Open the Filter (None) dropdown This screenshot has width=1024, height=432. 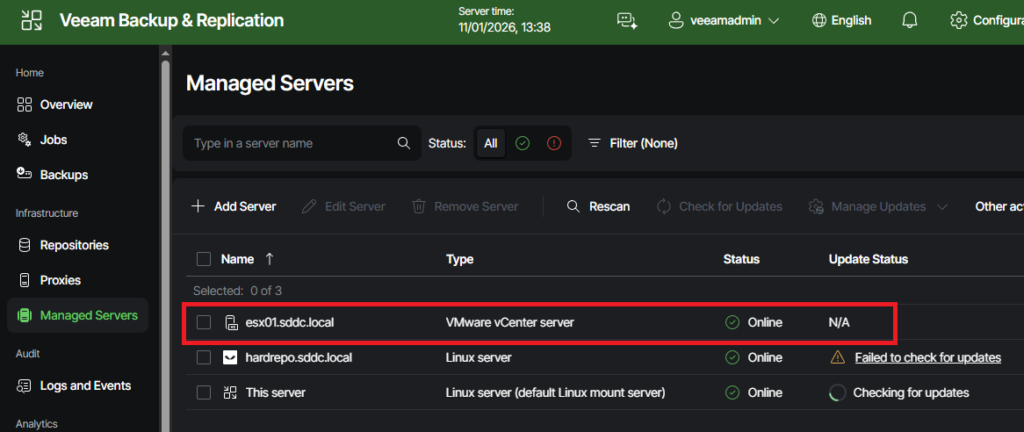pyautogui.click(x=633, y=143)
